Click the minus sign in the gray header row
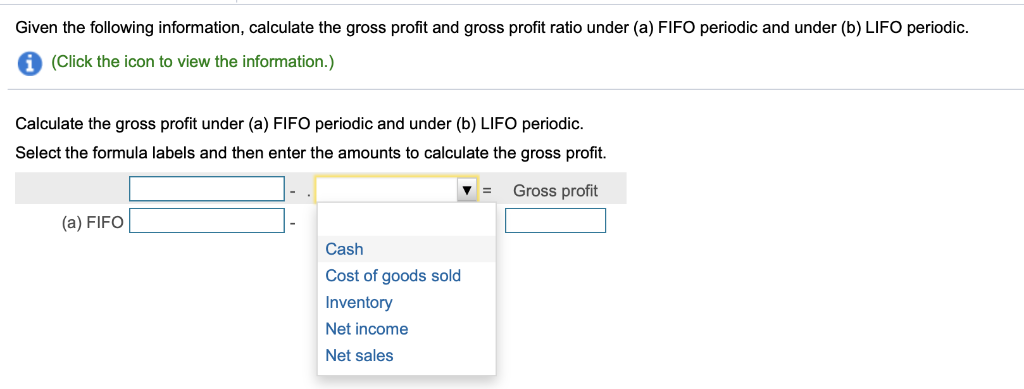 293,192
